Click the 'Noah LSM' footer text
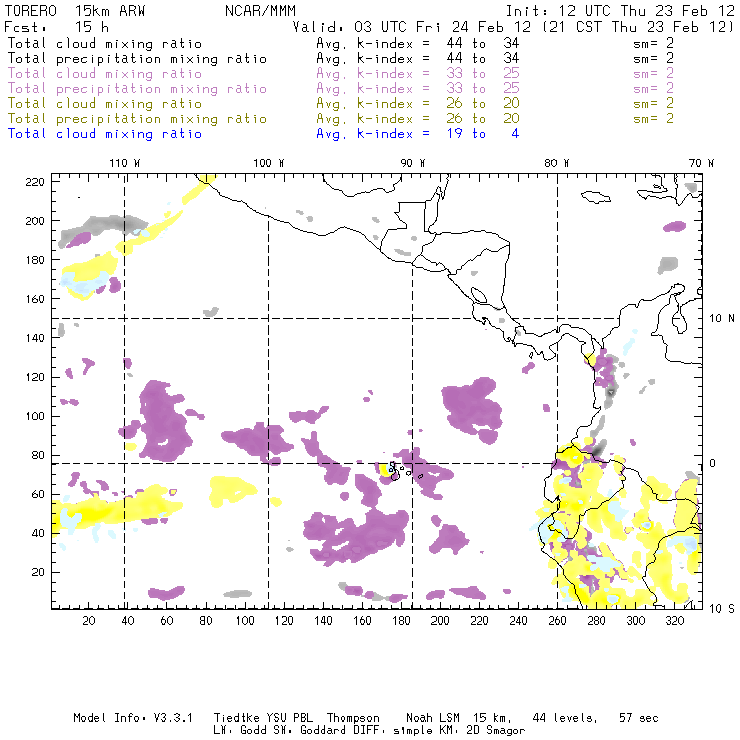Image resolution: width=740 pixels, height=740 pixels. click(433, 718)
